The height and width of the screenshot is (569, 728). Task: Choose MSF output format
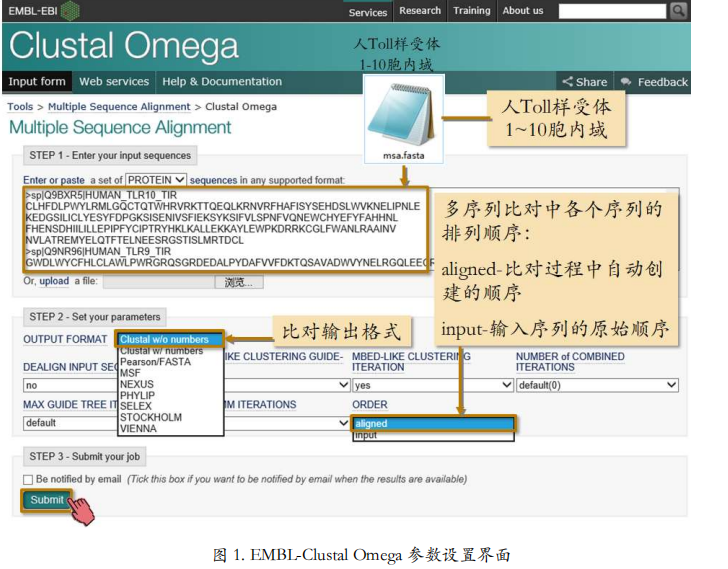click(130, 373)
